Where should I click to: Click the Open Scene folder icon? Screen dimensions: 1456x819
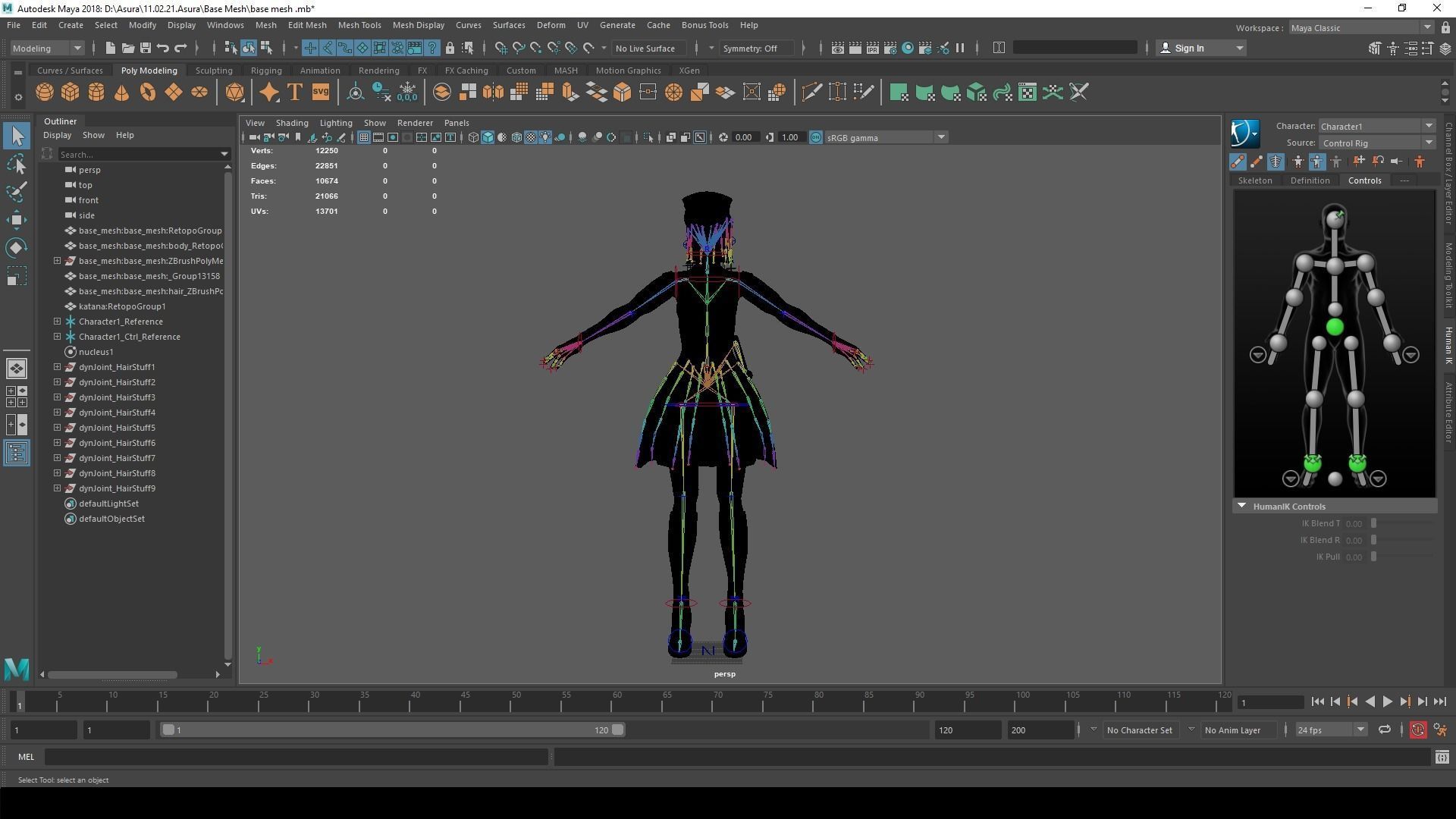128,49
